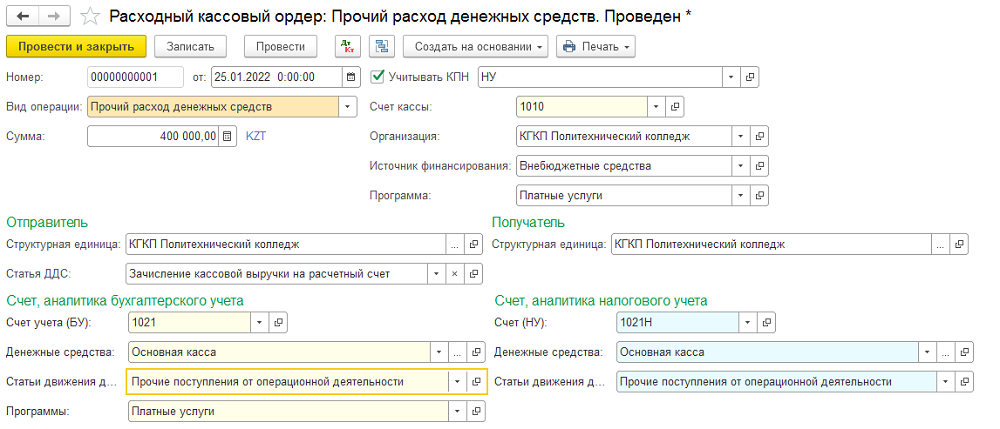Open the Создать на основании menu
The height and width of the screenshot is (429, 1000).
(x=475, y=47)
